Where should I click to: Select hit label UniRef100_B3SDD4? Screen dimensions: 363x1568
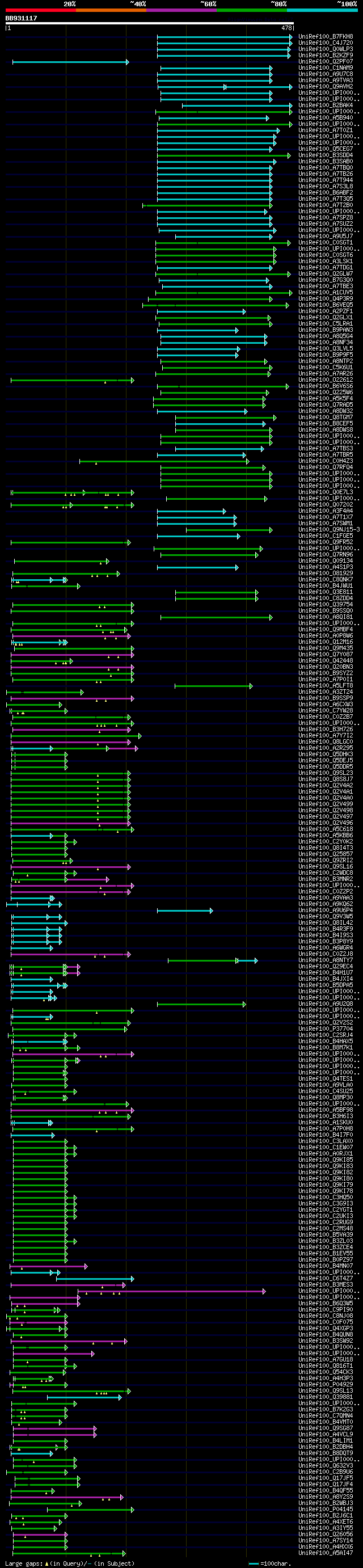(325, 155)
